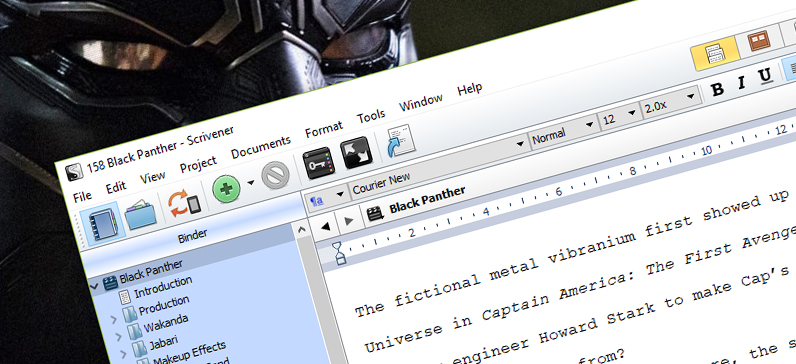Click the Production folder icon in binder
Viewport: 796px width, 364px height.
coord(129,313)
